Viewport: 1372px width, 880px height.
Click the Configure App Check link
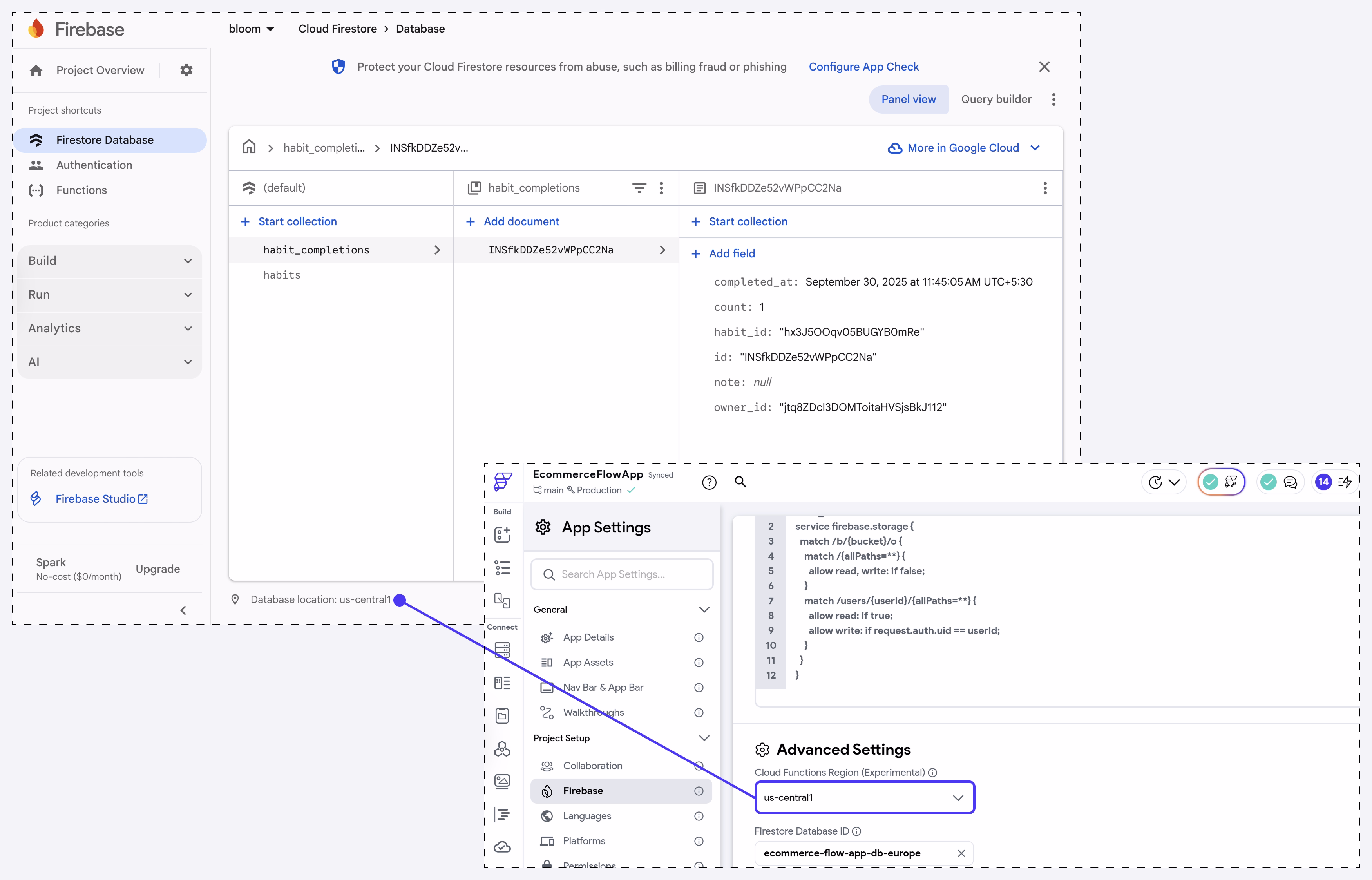pyautogui.click(x=863, y=67)
